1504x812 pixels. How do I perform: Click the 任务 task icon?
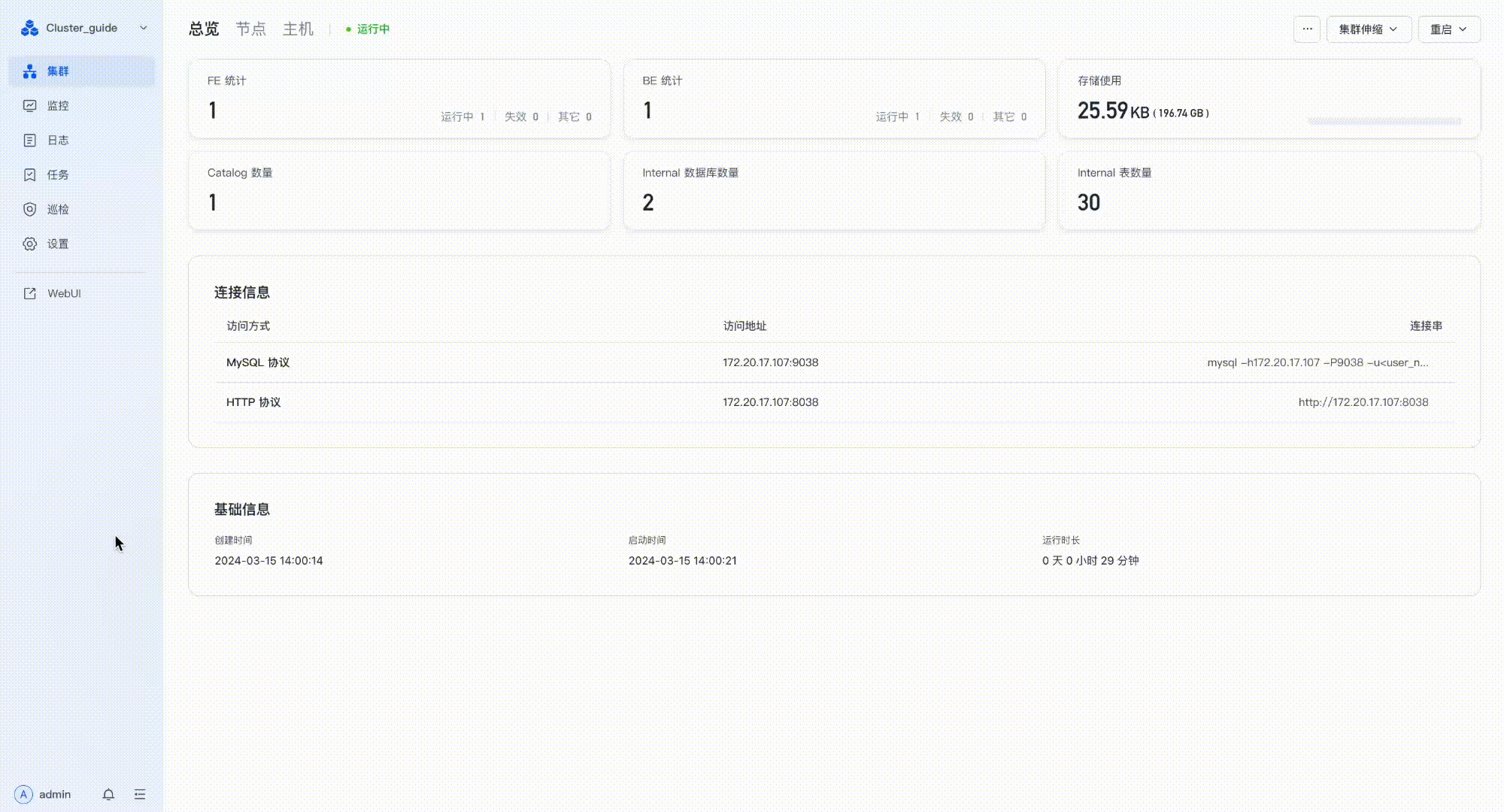(x=30, y=175)
